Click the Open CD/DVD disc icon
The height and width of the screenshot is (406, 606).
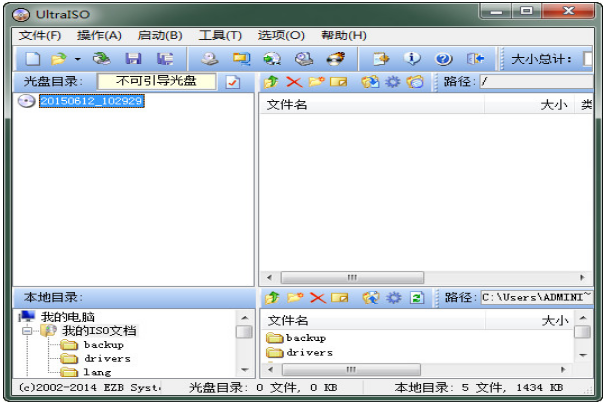point(102,59)
